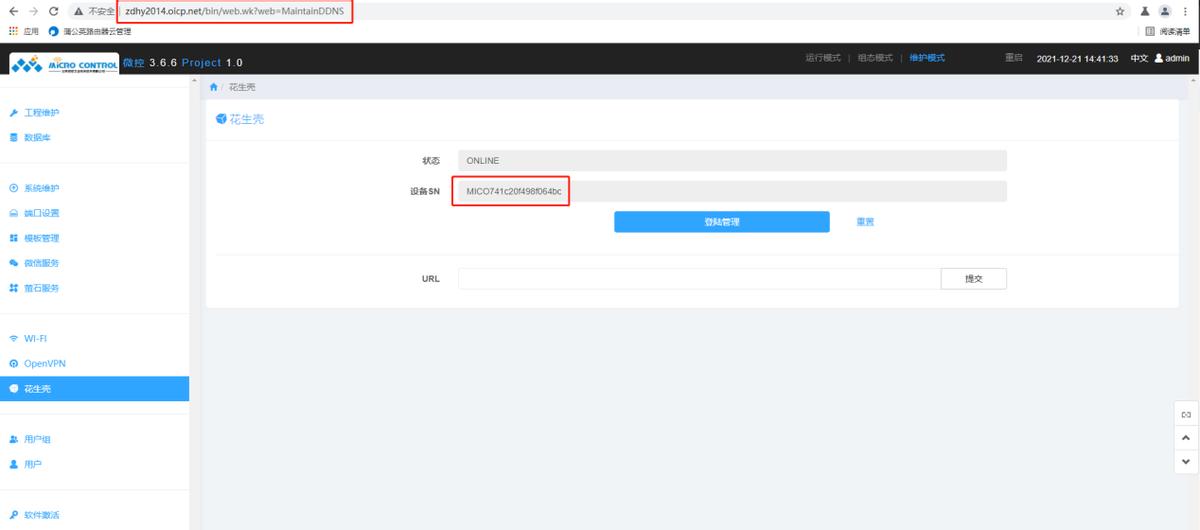The image size is (1200, 530).
Task: Open the 应用 apps grid shortcut
Action: pos(24,31)
